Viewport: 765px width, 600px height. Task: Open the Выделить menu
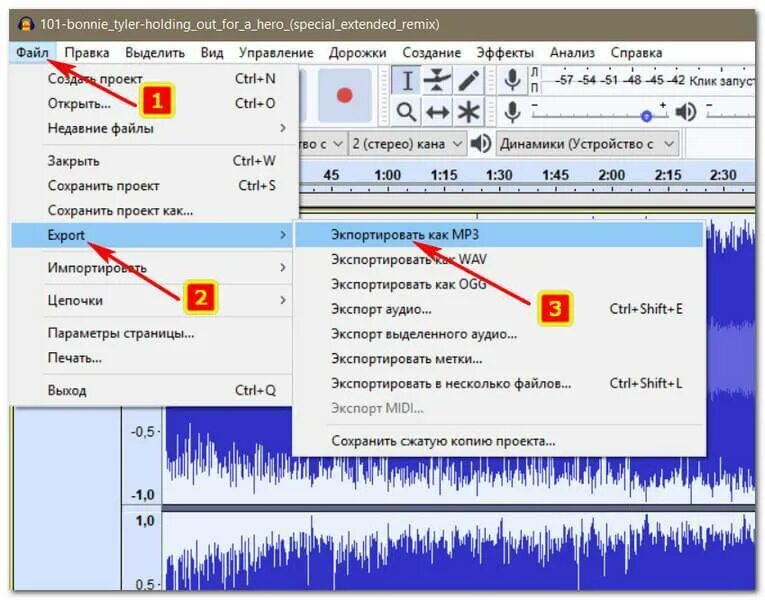155,52
